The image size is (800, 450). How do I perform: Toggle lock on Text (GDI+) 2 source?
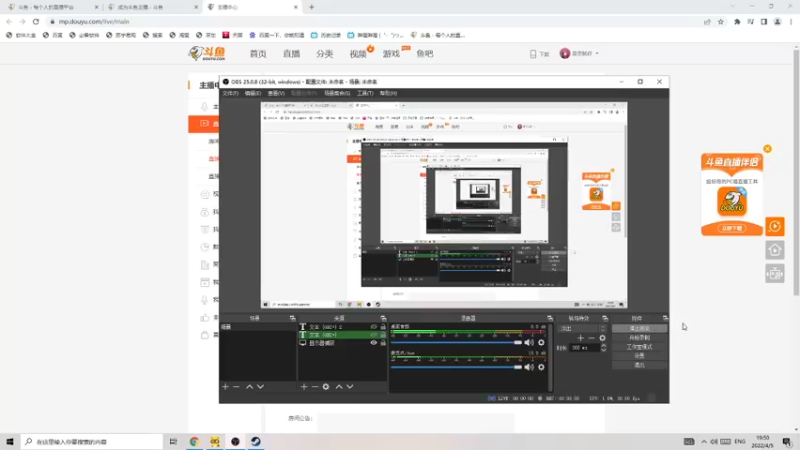[383, 327]
